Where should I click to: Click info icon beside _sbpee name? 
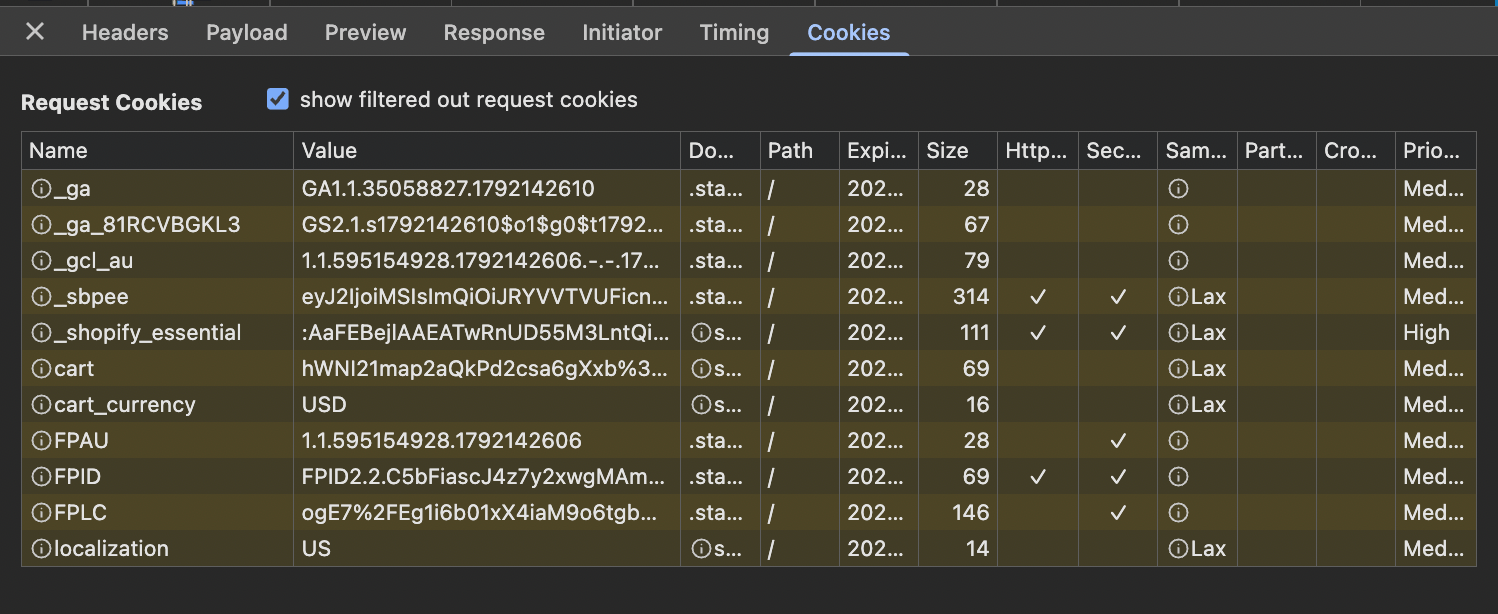tap(41, 296)
